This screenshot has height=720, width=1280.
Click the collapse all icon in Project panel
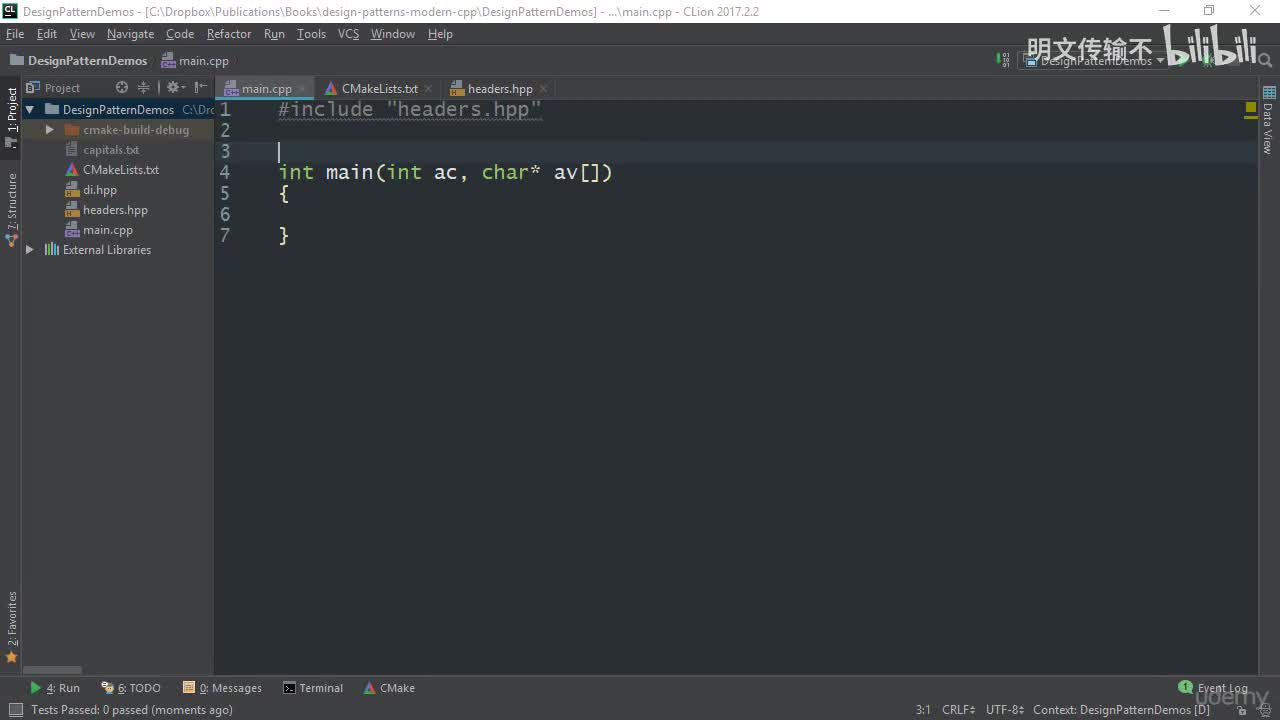pyautogui.click(x=143, y=88)
